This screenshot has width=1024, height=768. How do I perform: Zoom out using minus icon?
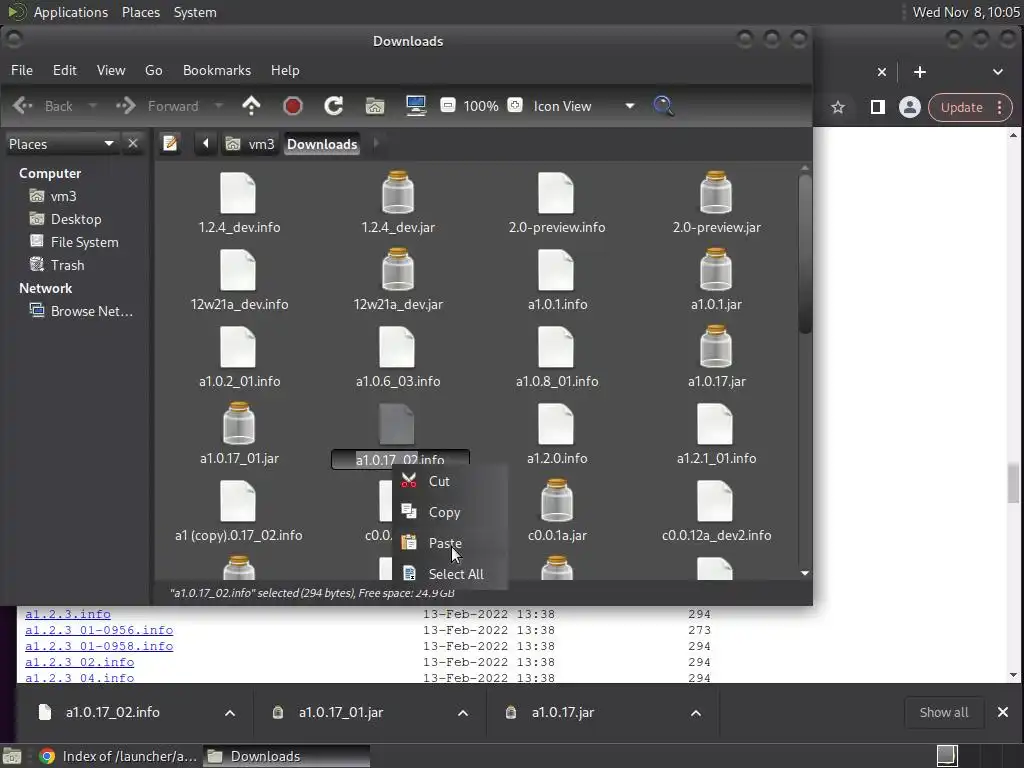pyautogui.click(x=448, y=105)
